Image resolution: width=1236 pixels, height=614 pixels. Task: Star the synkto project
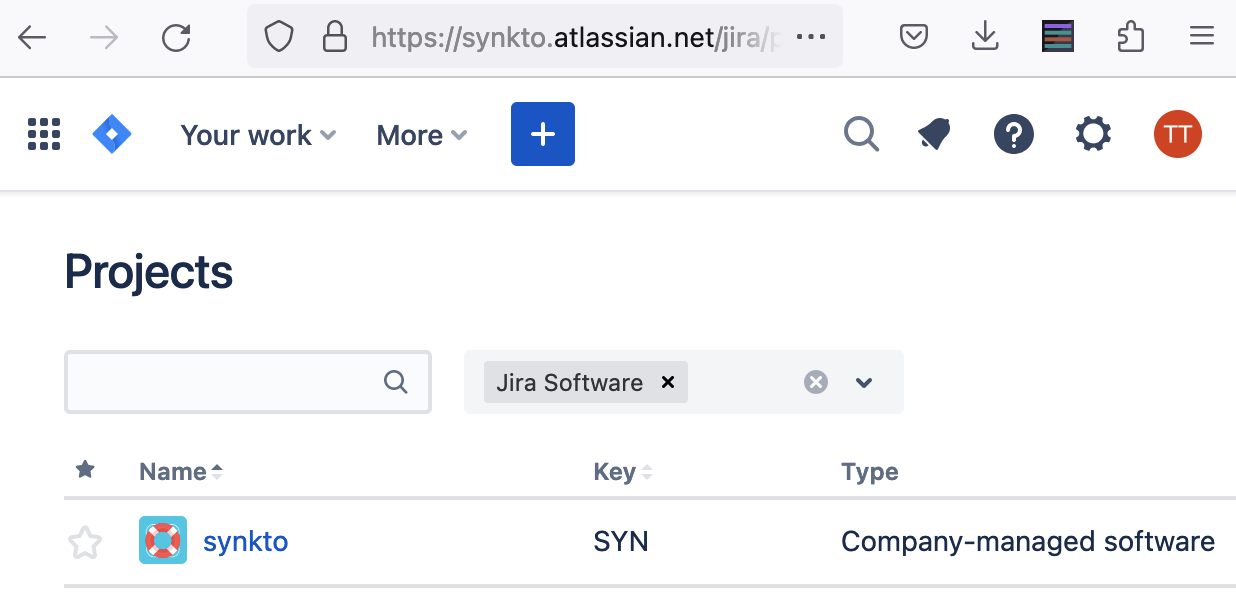pyautogui.click(x=85, y=542)
